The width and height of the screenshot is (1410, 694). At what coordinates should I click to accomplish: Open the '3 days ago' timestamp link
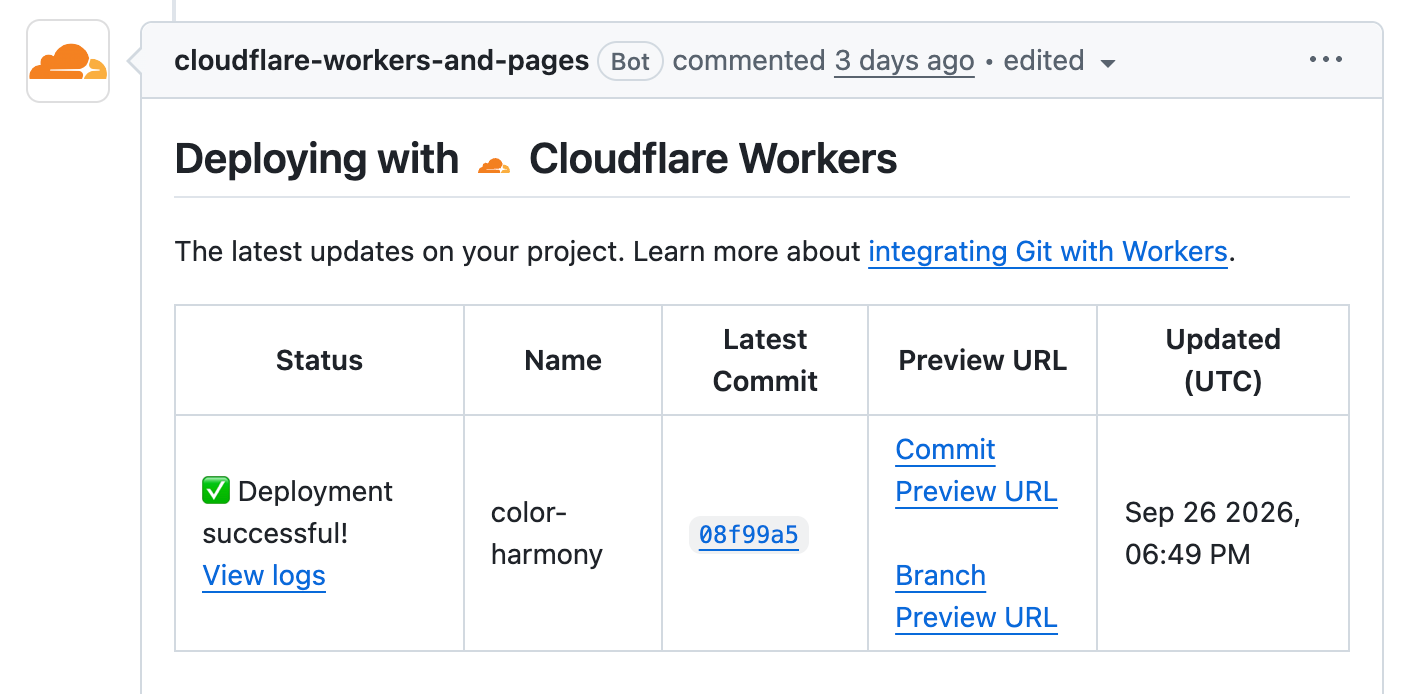click(x=904, y=61)
